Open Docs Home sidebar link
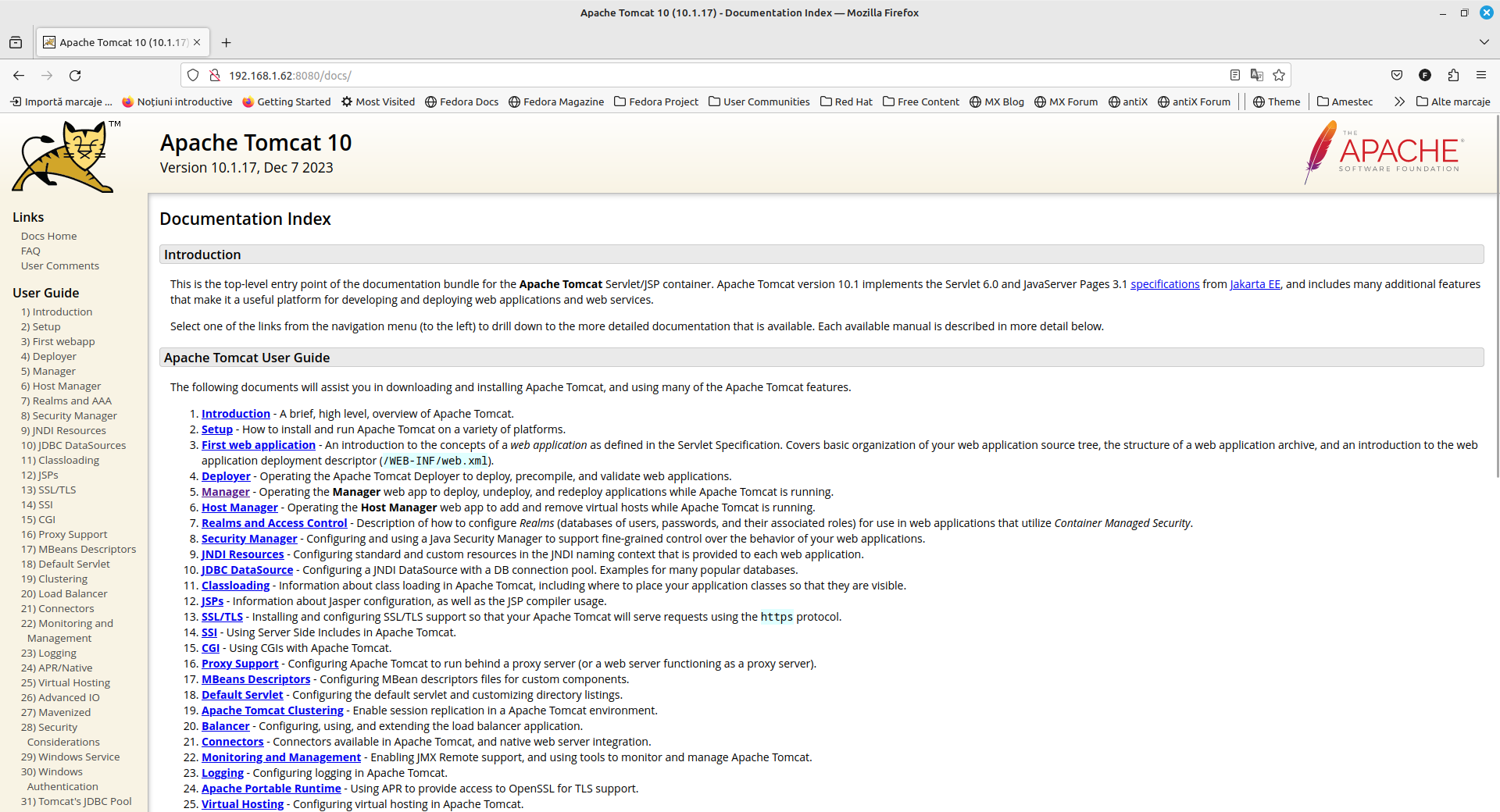The width and height of the screenshot is (1500, 812). tap(48, 237)
